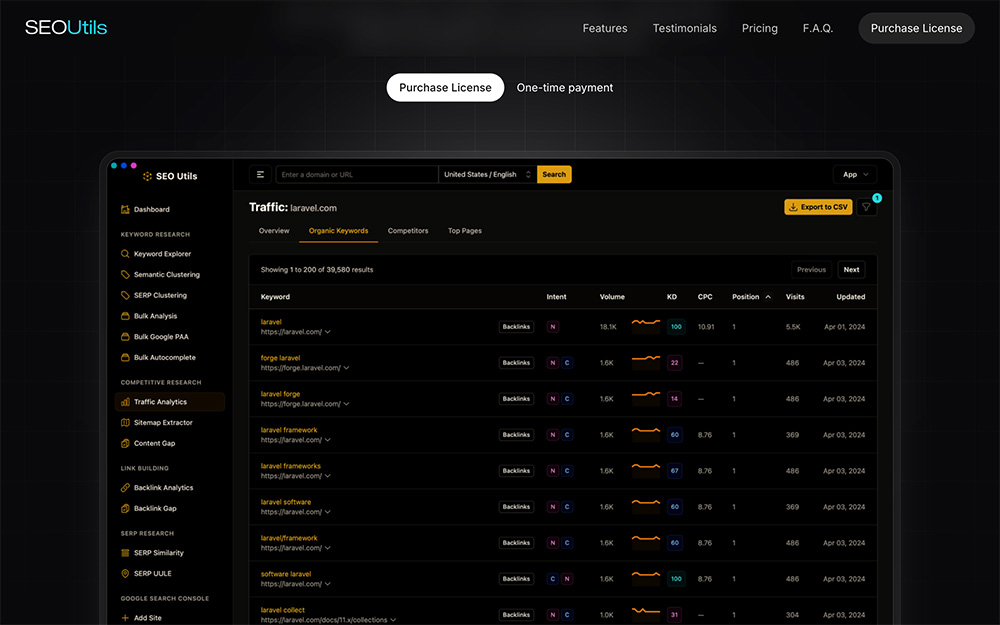This screenshot has width=1000, height=625.
Task: Click the 'laravel collect' keyword link
Action: [x=283, y=610]
